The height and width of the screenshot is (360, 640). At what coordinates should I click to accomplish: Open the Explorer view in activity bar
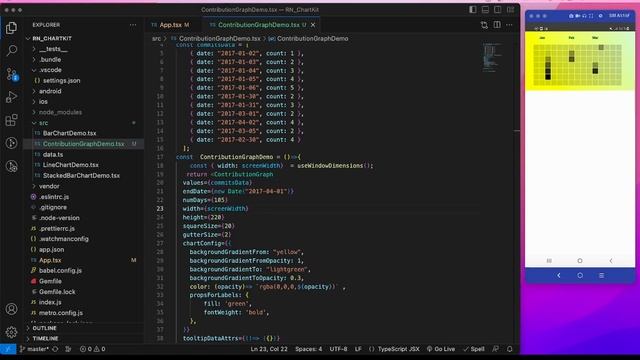(x=11, y=28)
